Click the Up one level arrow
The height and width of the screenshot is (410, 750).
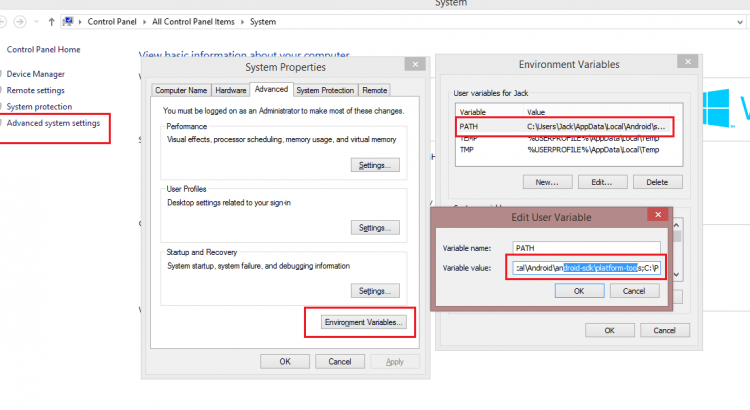52,20
